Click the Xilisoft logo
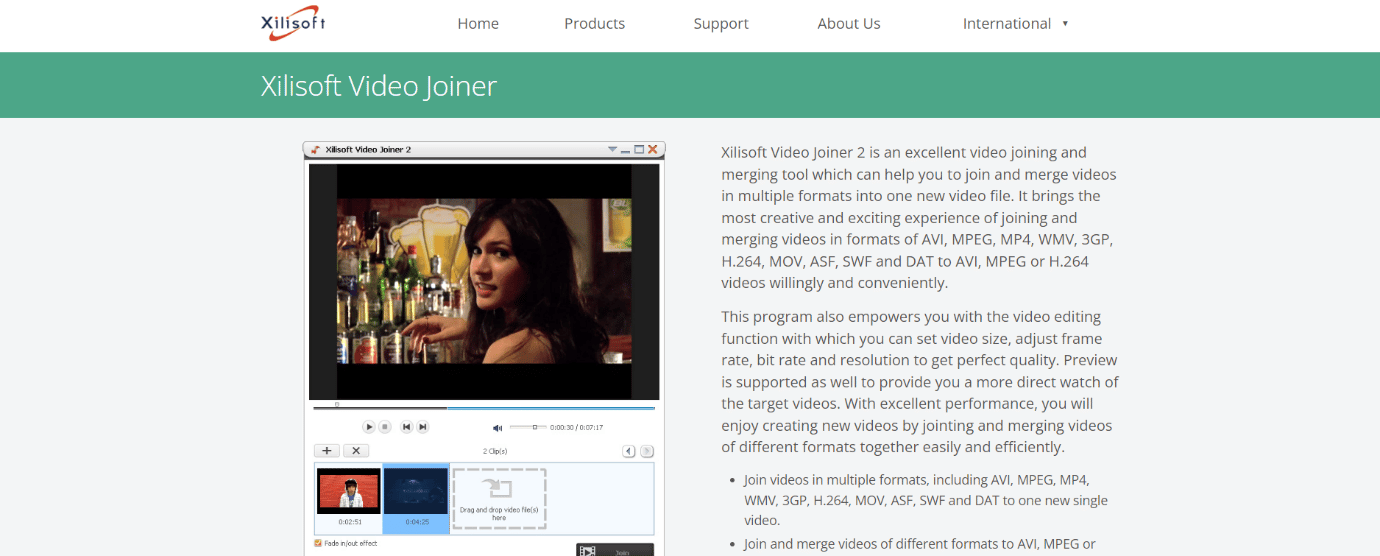This screenshot has width=1380, height=556. tap(293, 23)
